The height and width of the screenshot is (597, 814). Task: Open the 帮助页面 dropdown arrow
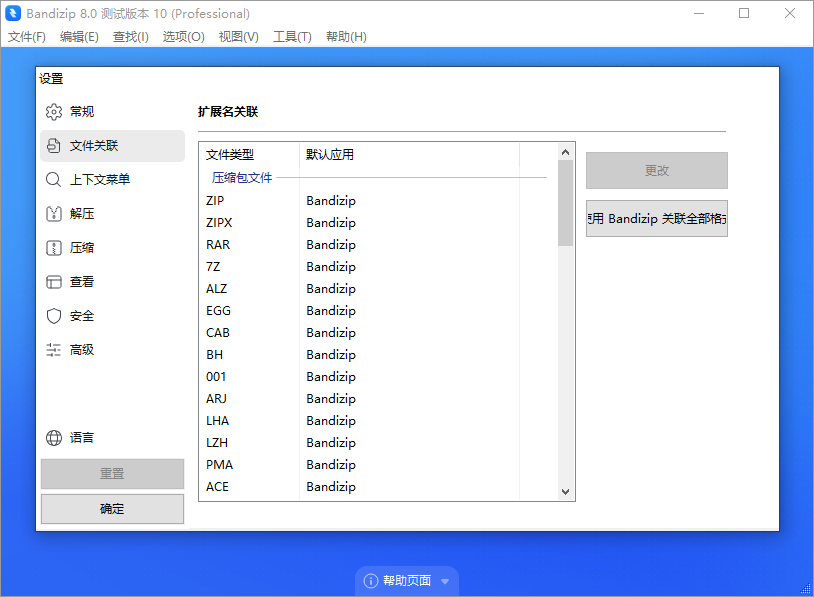pyautogui.click(x=443, y=580)
